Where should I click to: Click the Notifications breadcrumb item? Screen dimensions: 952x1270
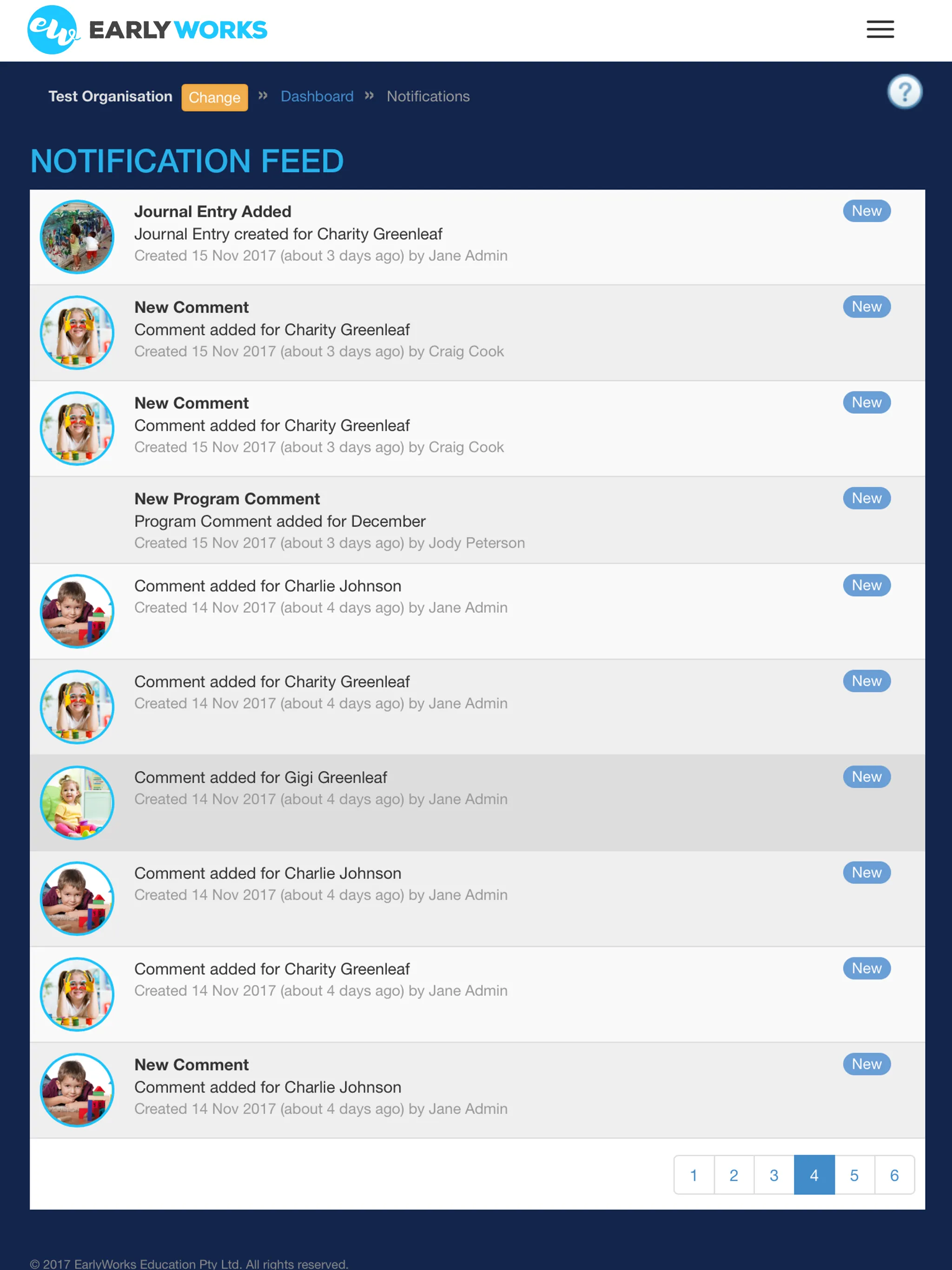[x=428, y=96]
